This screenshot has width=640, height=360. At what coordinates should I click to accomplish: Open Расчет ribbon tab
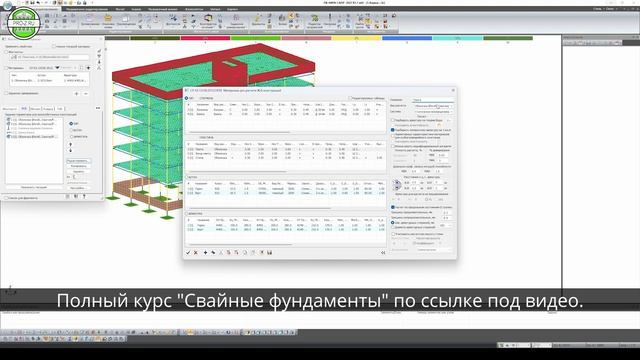[120, 9]
